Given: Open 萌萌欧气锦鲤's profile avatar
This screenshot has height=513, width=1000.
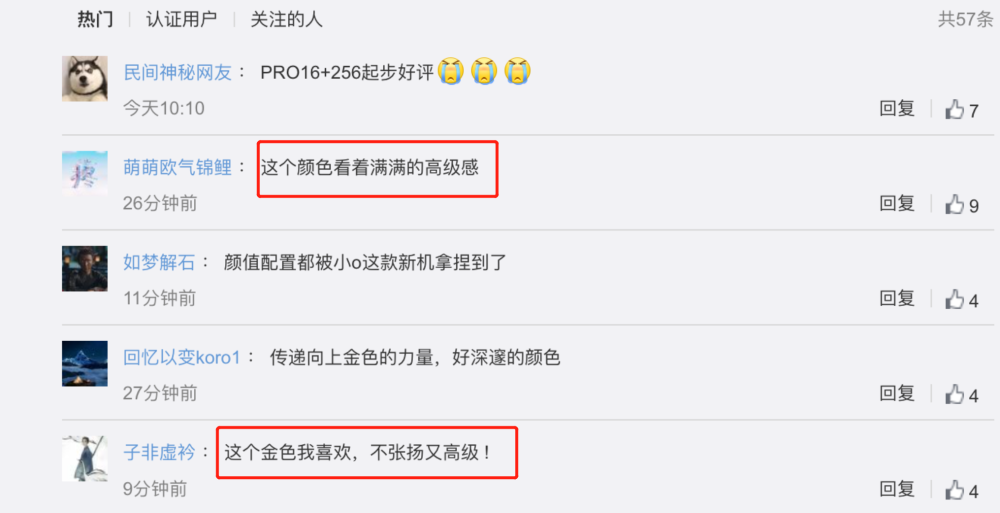Looking at the screenshot, I should [x=85, y=174].
